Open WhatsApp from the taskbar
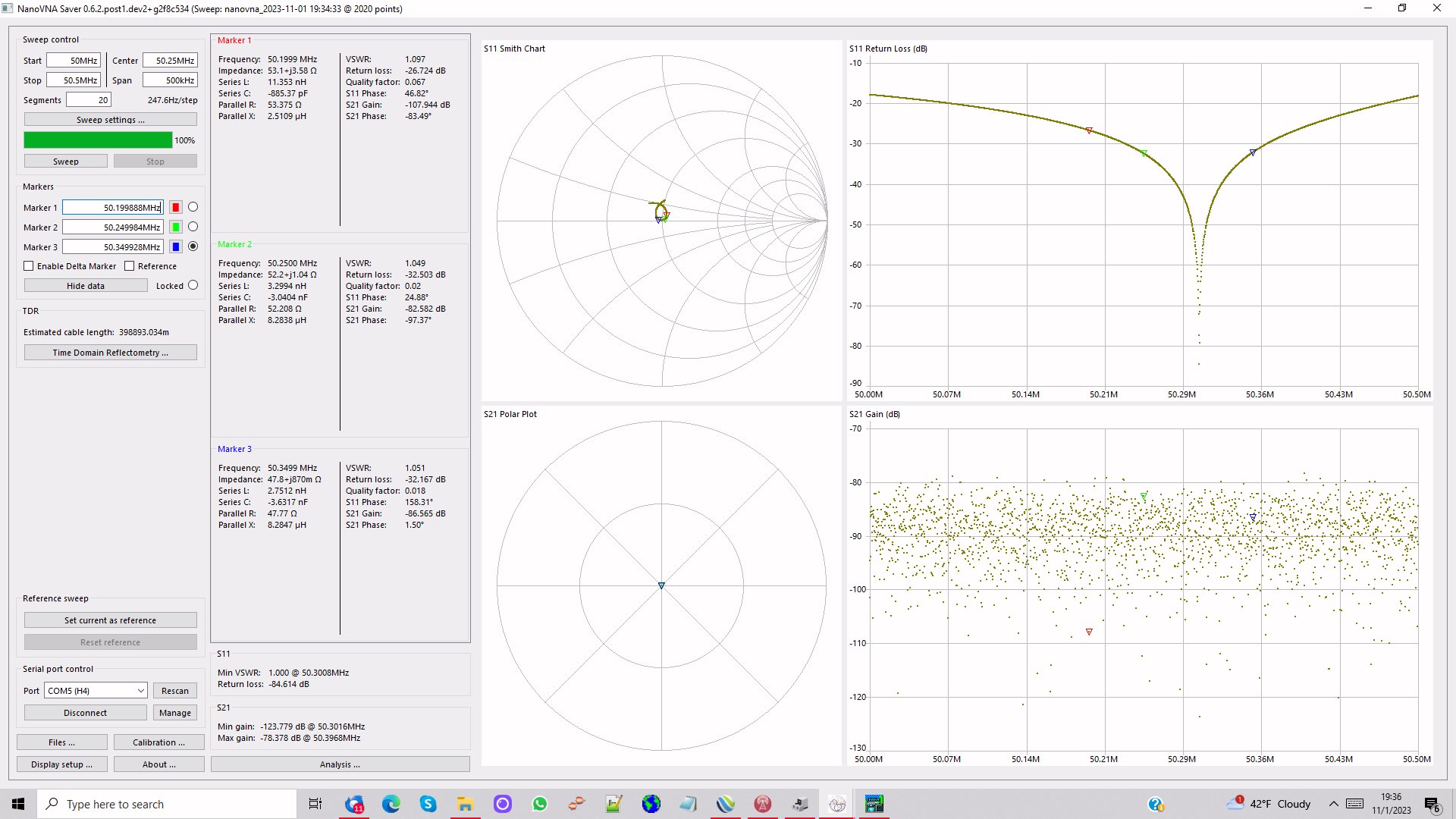Viewport: 1456px width, 819px height. [x=539, y=804]
